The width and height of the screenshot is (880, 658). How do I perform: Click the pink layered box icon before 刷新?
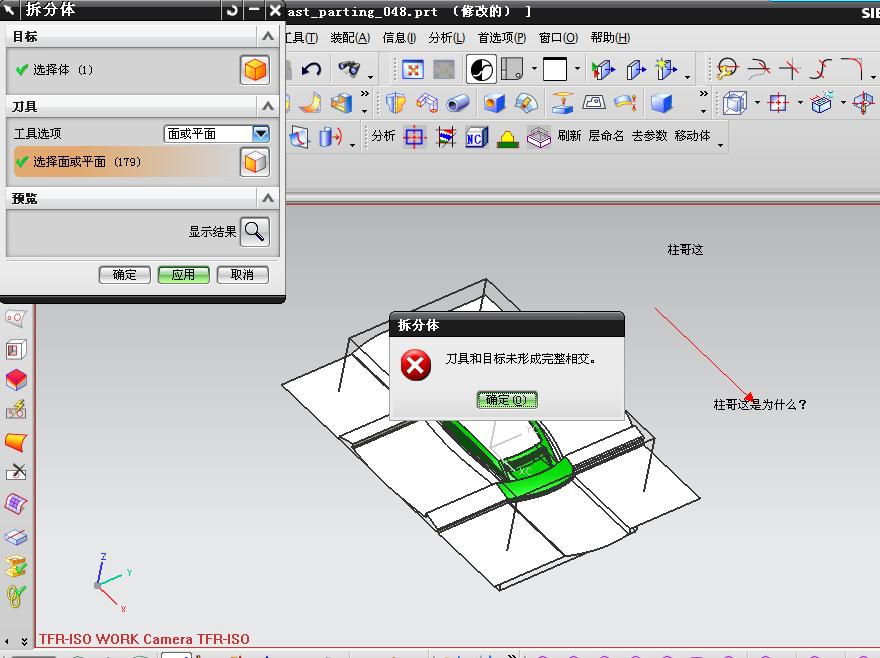point(539,137)
